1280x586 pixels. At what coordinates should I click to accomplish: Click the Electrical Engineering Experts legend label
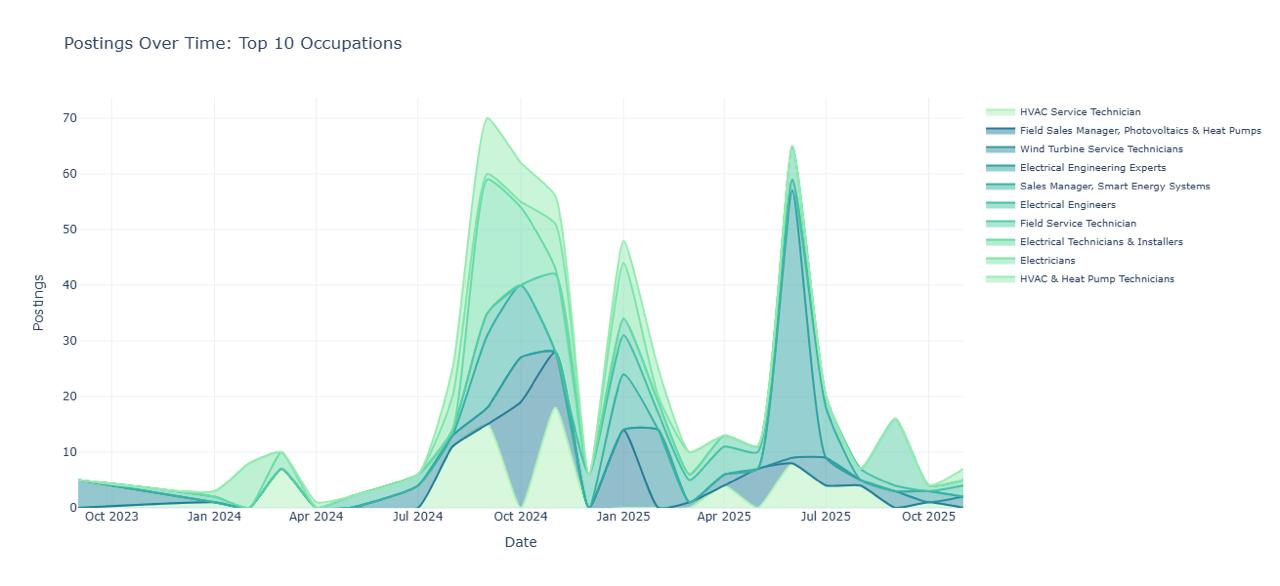pyautogui.click(x=1092, y=168)
